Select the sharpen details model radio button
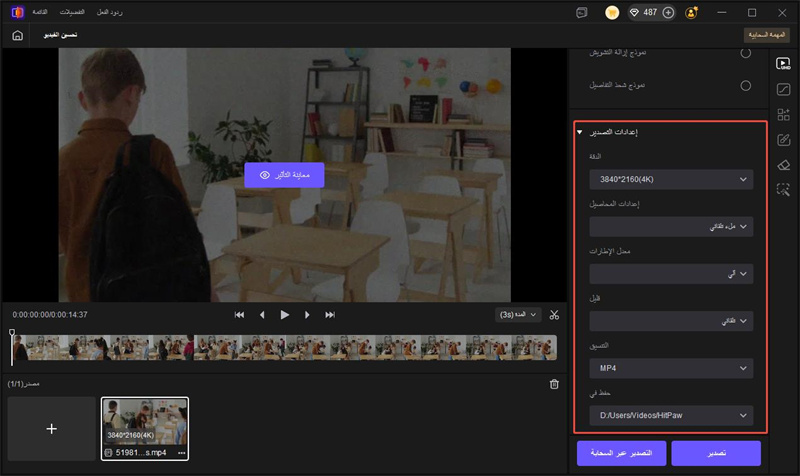This screenshot has height=476, width=800. pyautogui.click(x=745, y=86)
